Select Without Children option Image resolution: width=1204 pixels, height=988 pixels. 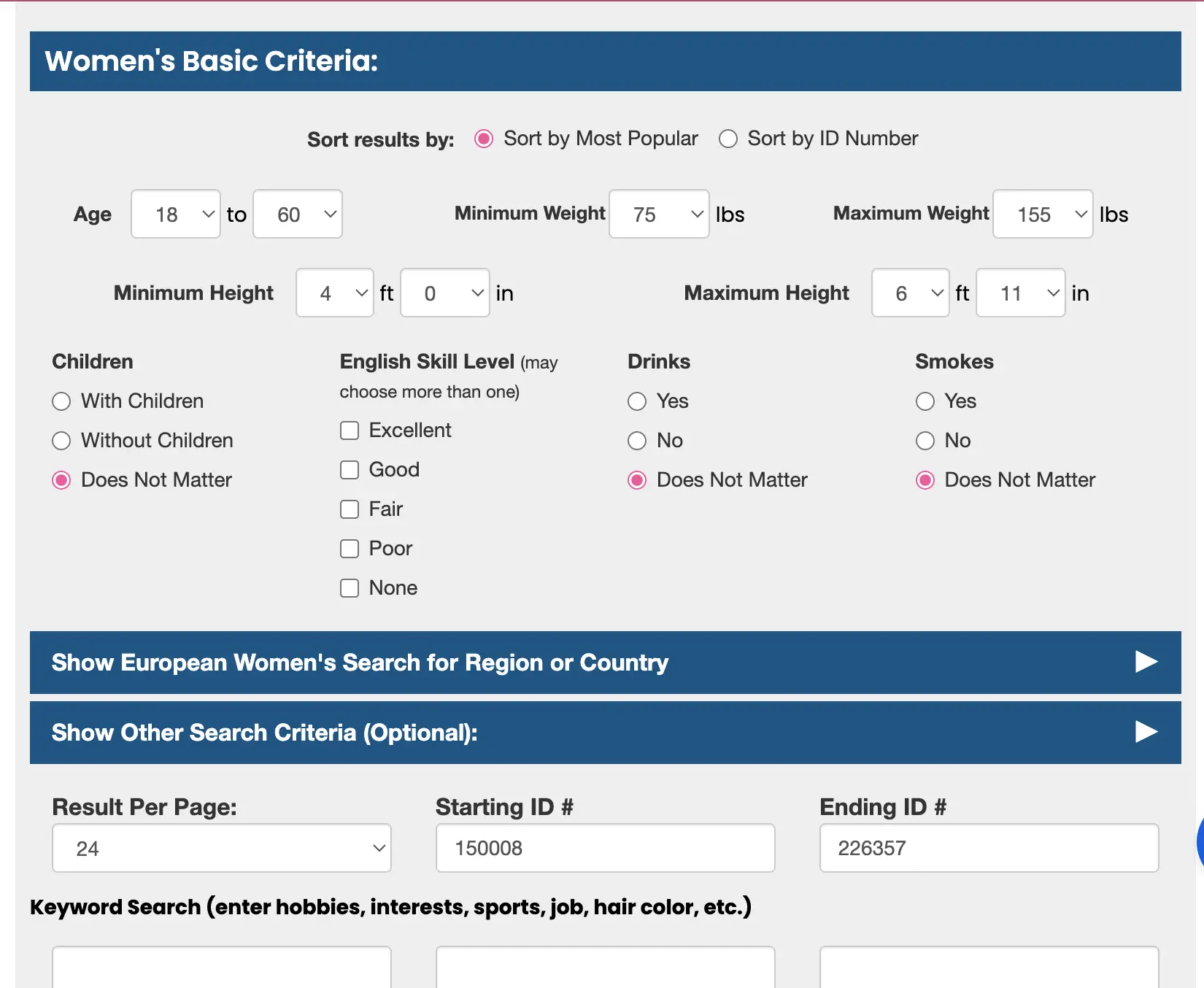pos(61,441)
